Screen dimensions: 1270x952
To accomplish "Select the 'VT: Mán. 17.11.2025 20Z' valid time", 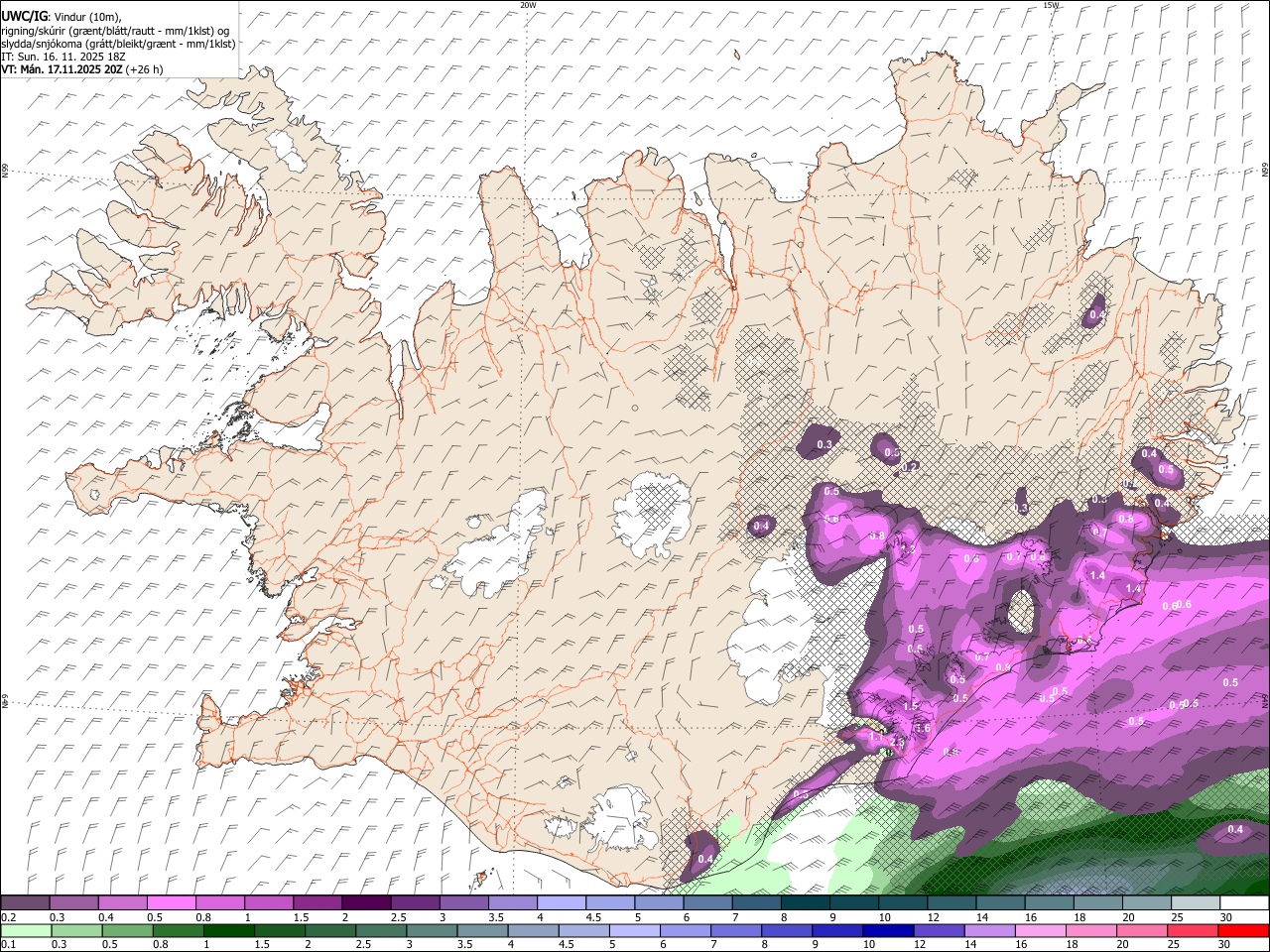I will 62,69.
